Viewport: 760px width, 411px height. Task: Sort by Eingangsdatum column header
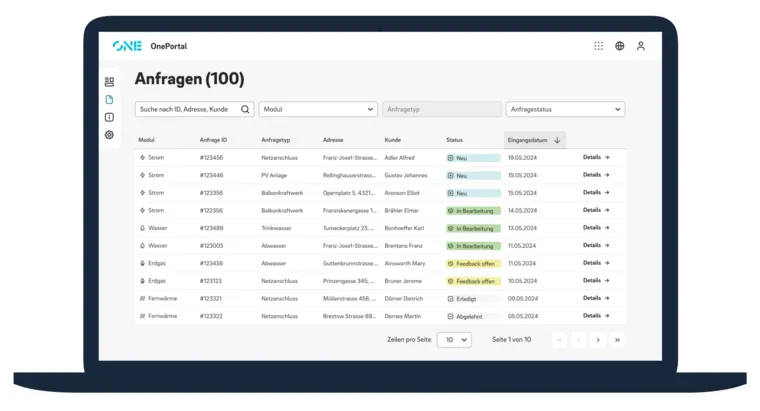point(535,140)
